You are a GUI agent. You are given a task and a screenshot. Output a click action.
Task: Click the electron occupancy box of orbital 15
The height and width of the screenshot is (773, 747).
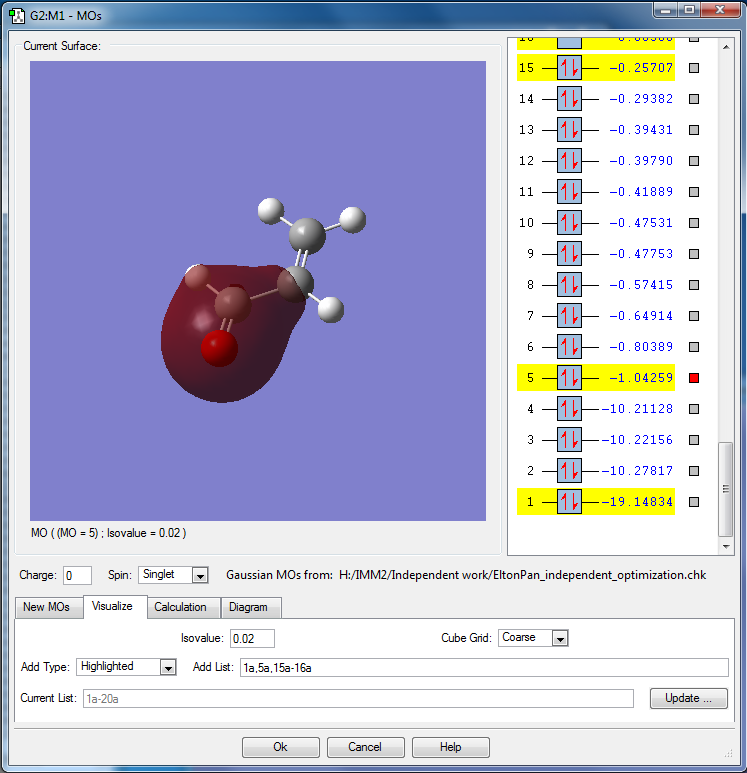coord(569,68)
